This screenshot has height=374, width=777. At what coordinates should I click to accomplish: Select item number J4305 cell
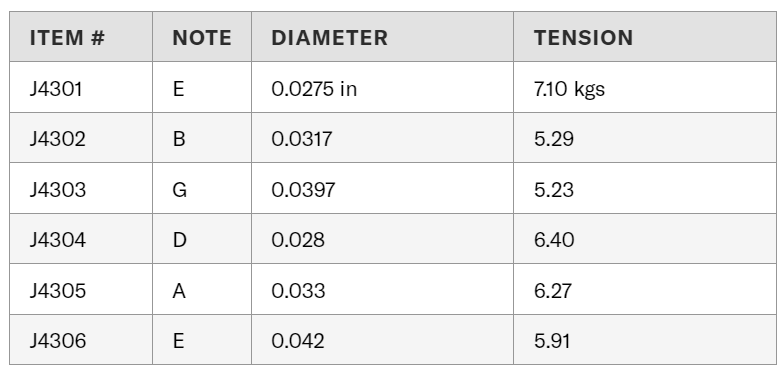(81, 290)
